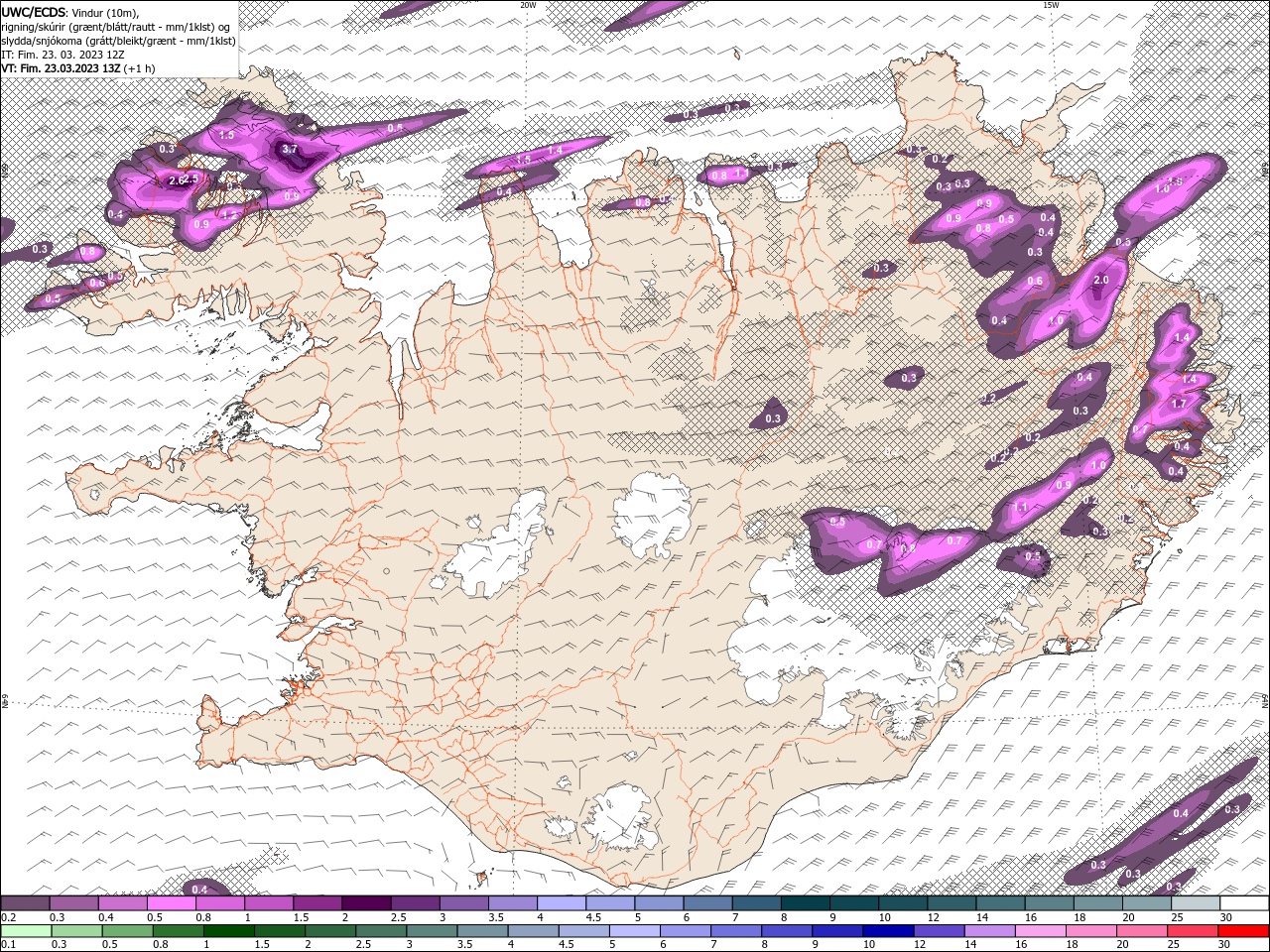The image size is (1270, 952).
Task: Select the dark green rain swatch labeled 1
Action: tap(228, 931)
